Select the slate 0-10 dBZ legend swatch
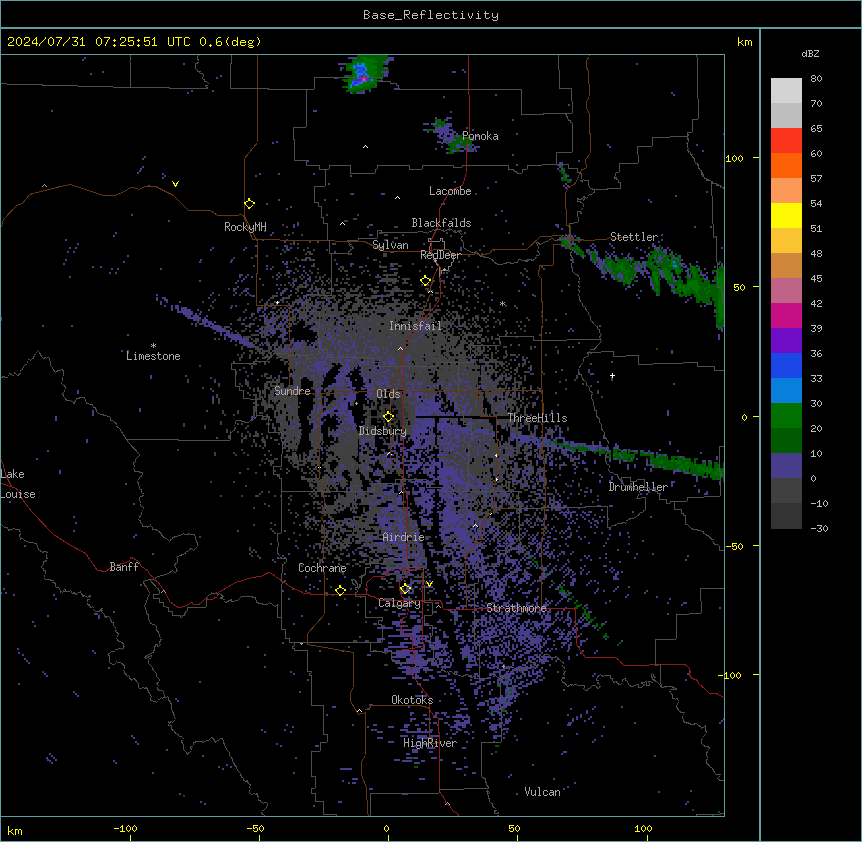Screen dimensions: 862x842 (786, 466)
